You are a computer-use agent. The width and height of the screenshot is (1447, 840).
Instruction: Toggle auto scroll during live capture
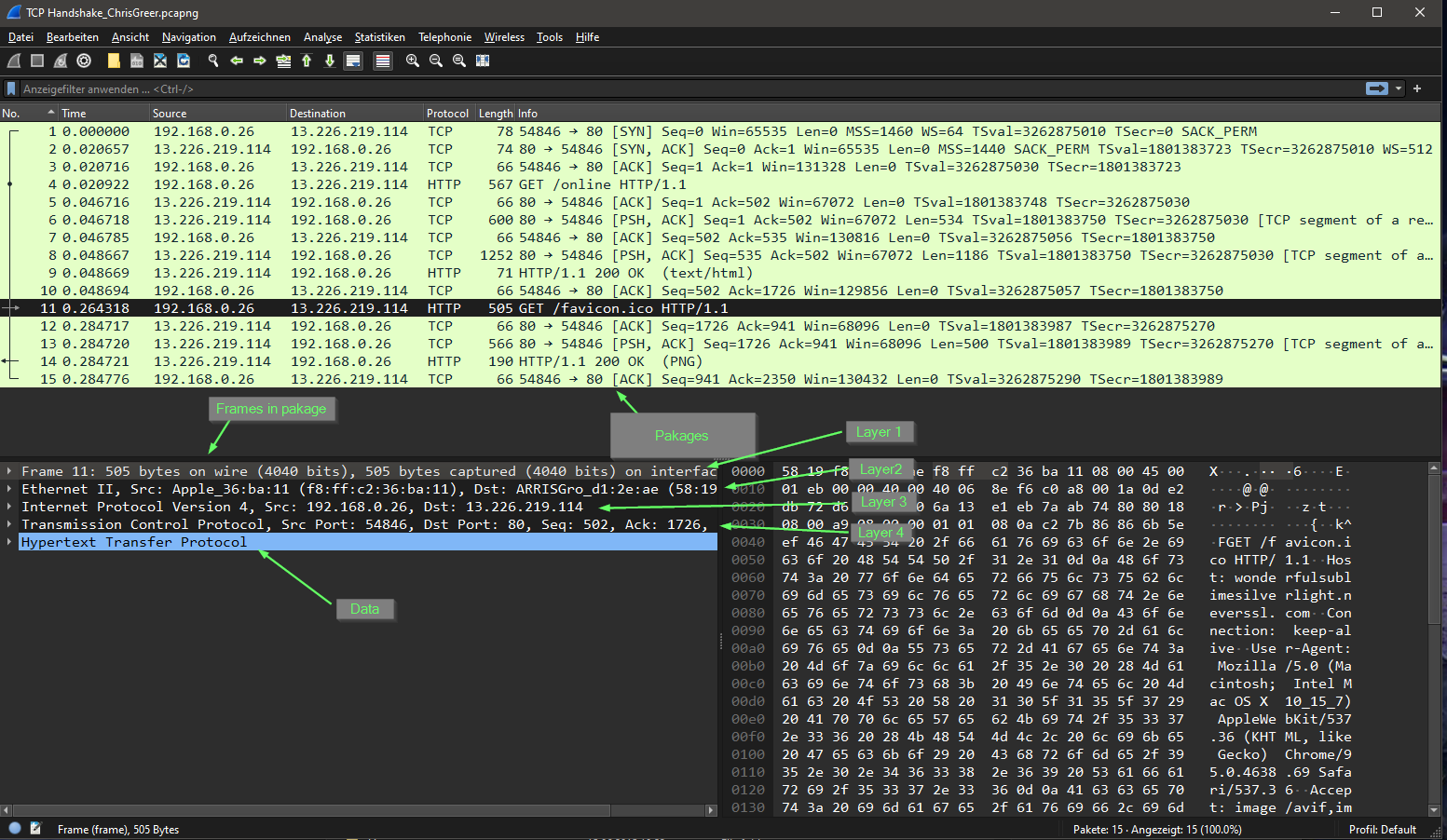point(353,61)
